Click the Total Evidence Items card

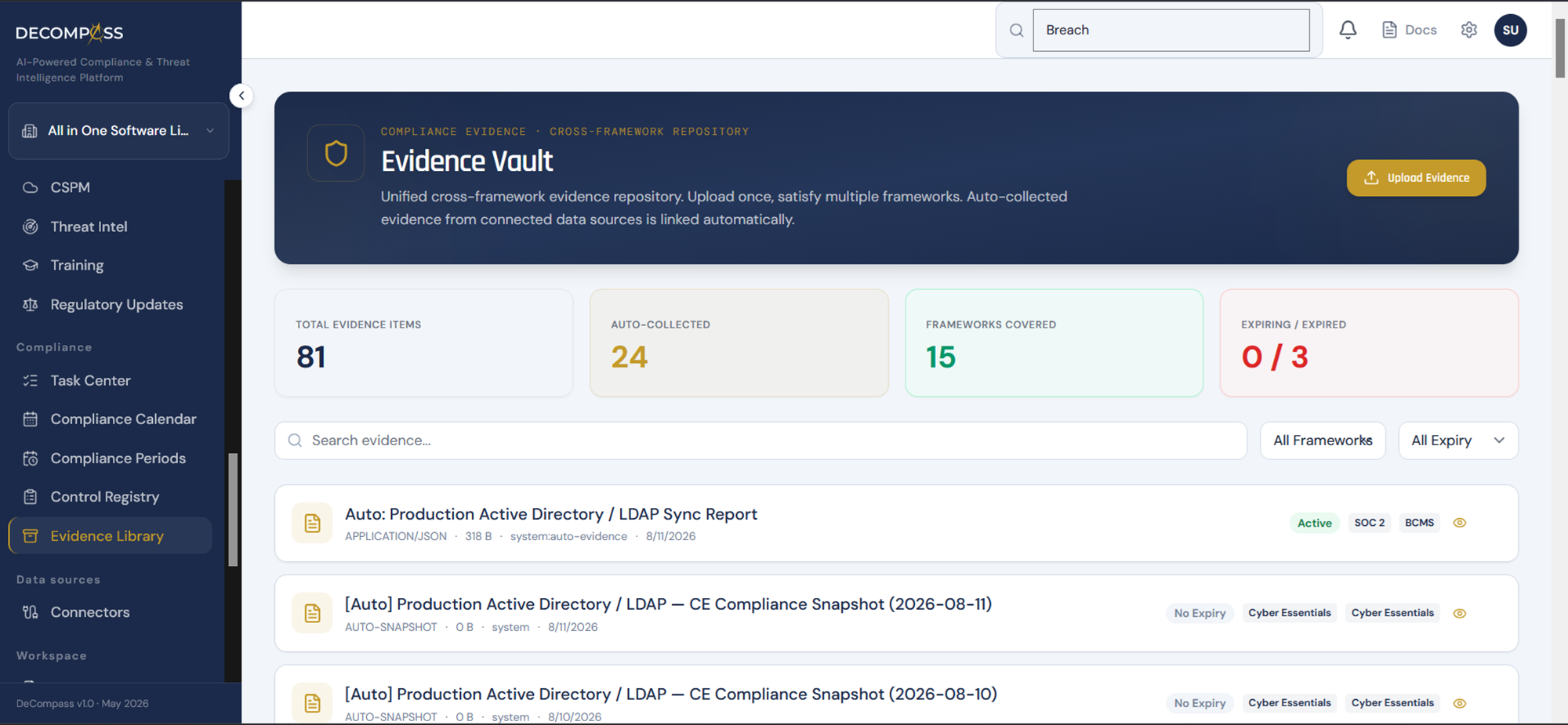point(423,343)
